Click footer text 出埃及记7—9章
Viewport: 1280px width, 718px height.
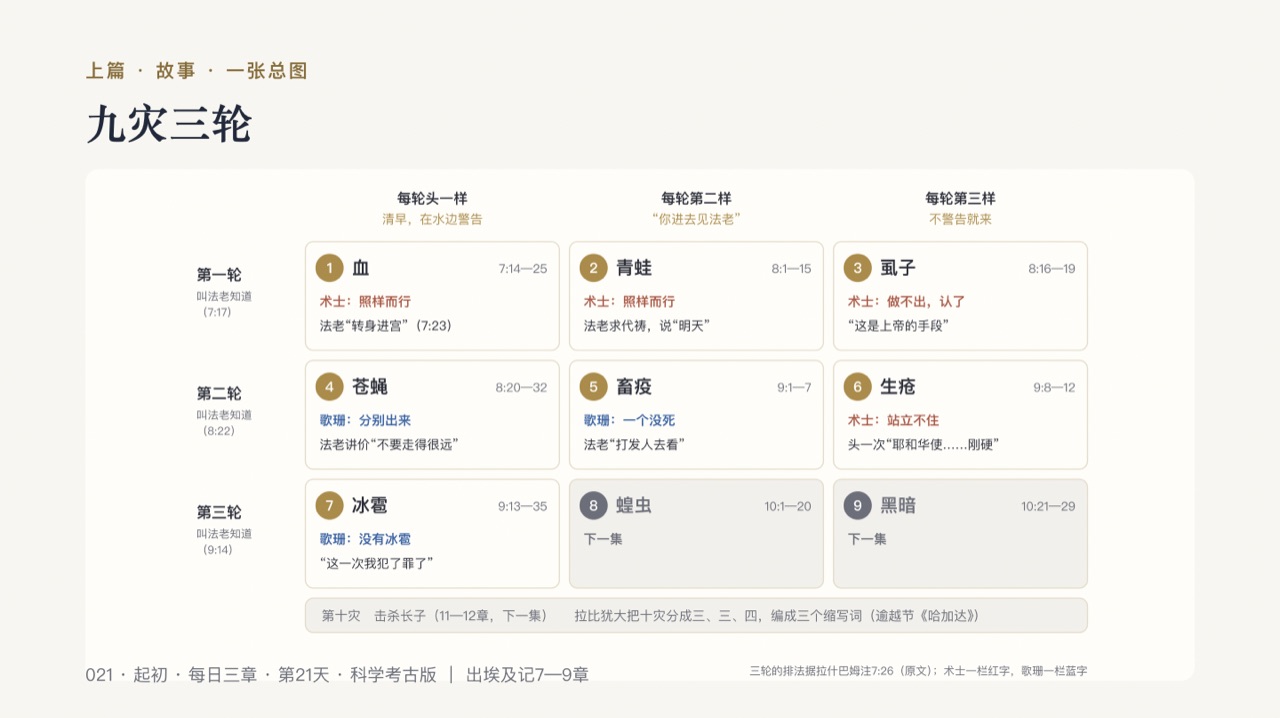528,675
